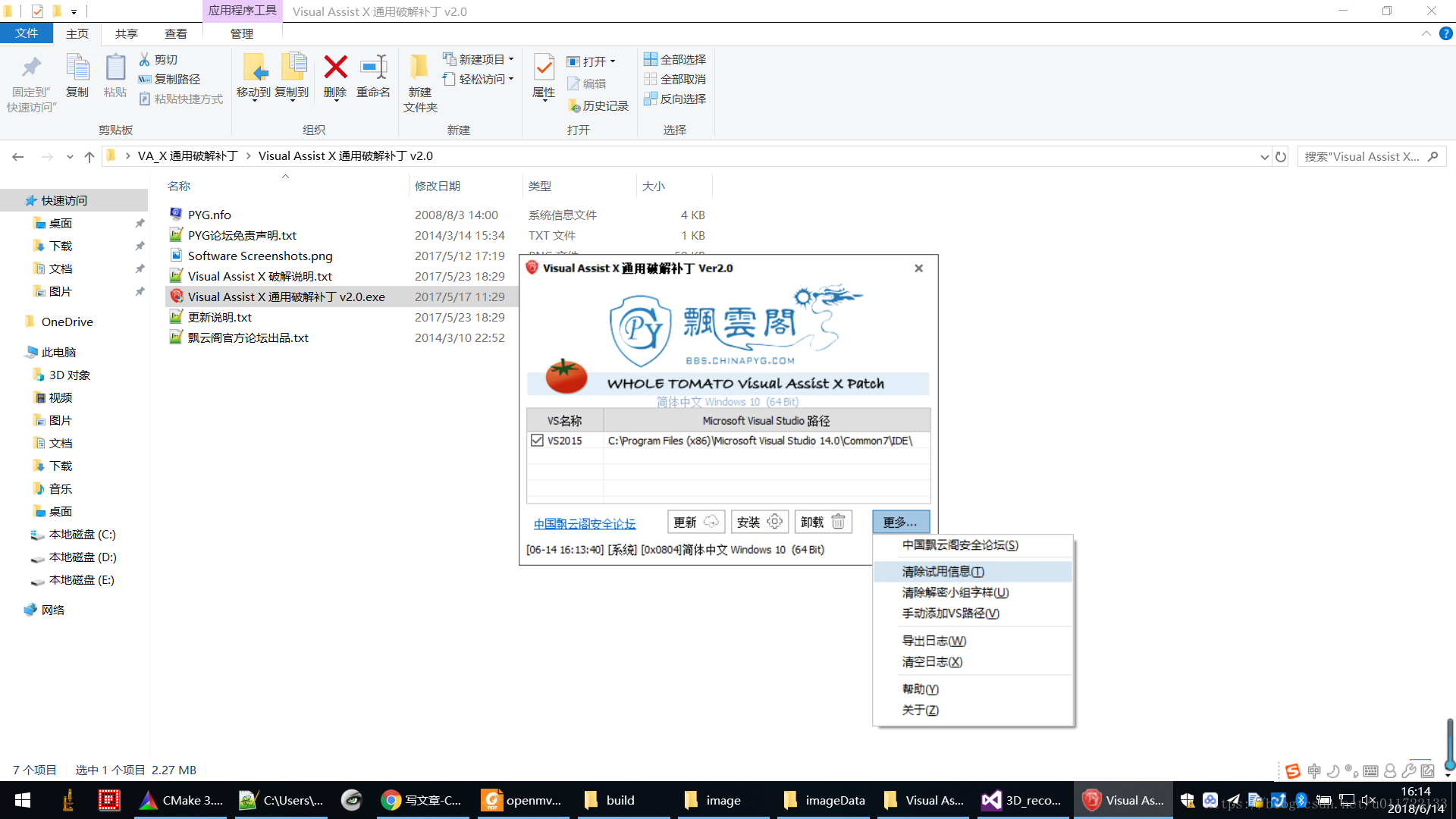
Task: Open the File tab
Action: (27, 33)
